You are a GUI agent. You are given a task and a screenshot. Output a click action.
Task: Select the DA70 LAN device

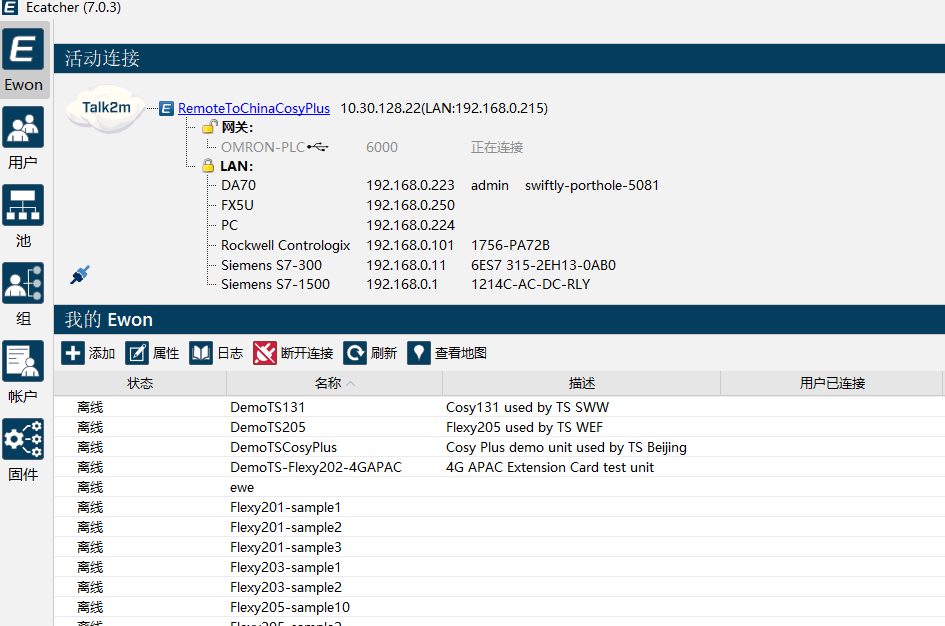pyautogui.click(x=239, y=186)
